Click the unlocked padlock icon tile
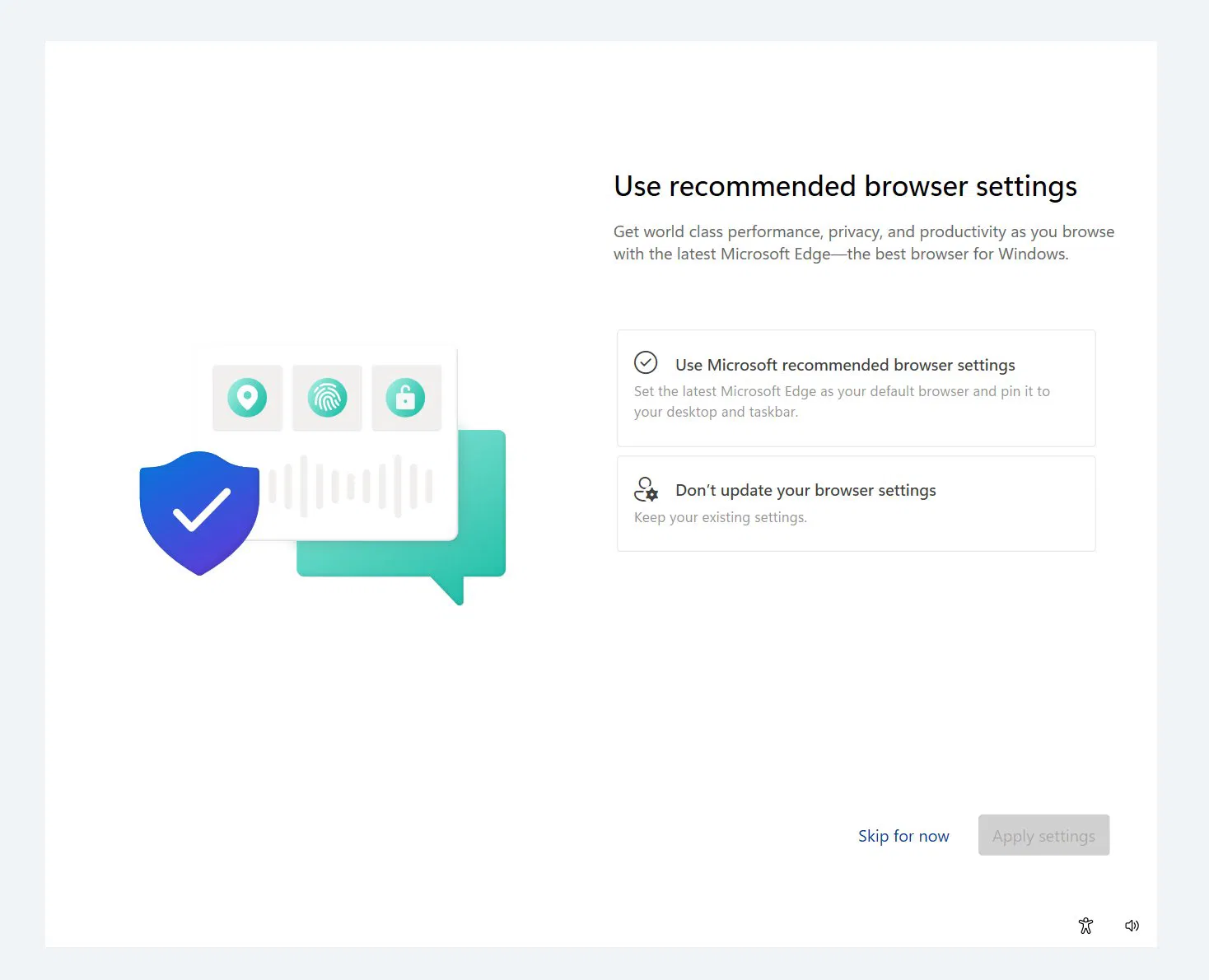Image resolution: width=1209 pixels, height=980 pixels. (406, 398)
